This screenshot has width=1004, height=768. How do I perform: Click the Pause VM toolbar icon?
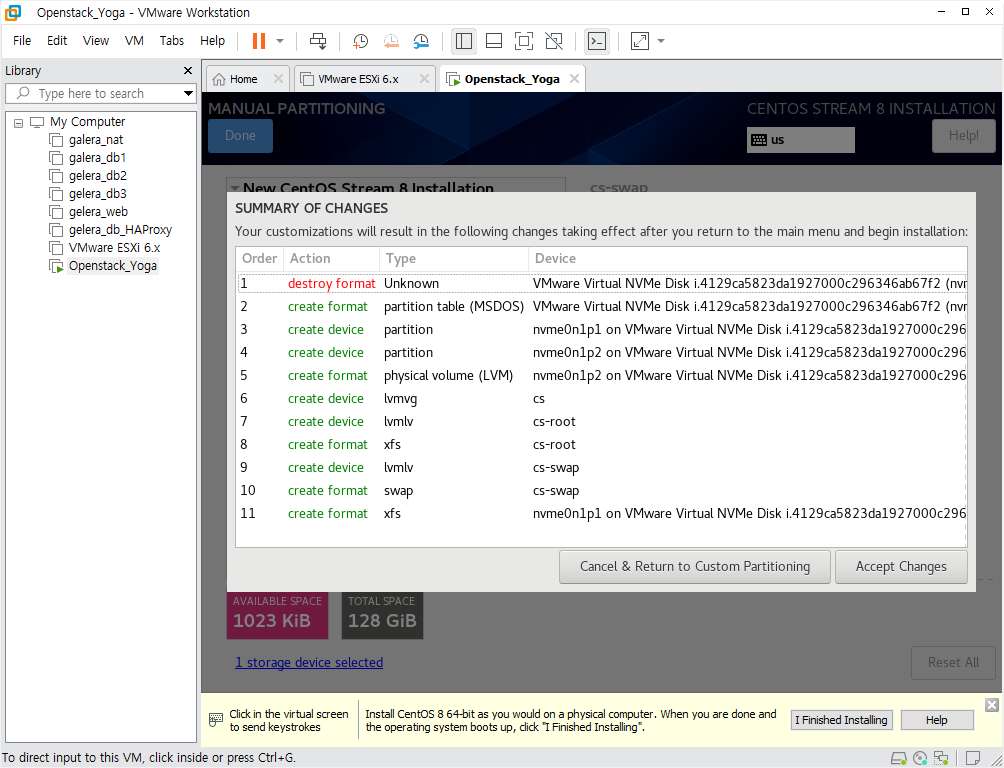pos(259,41)
